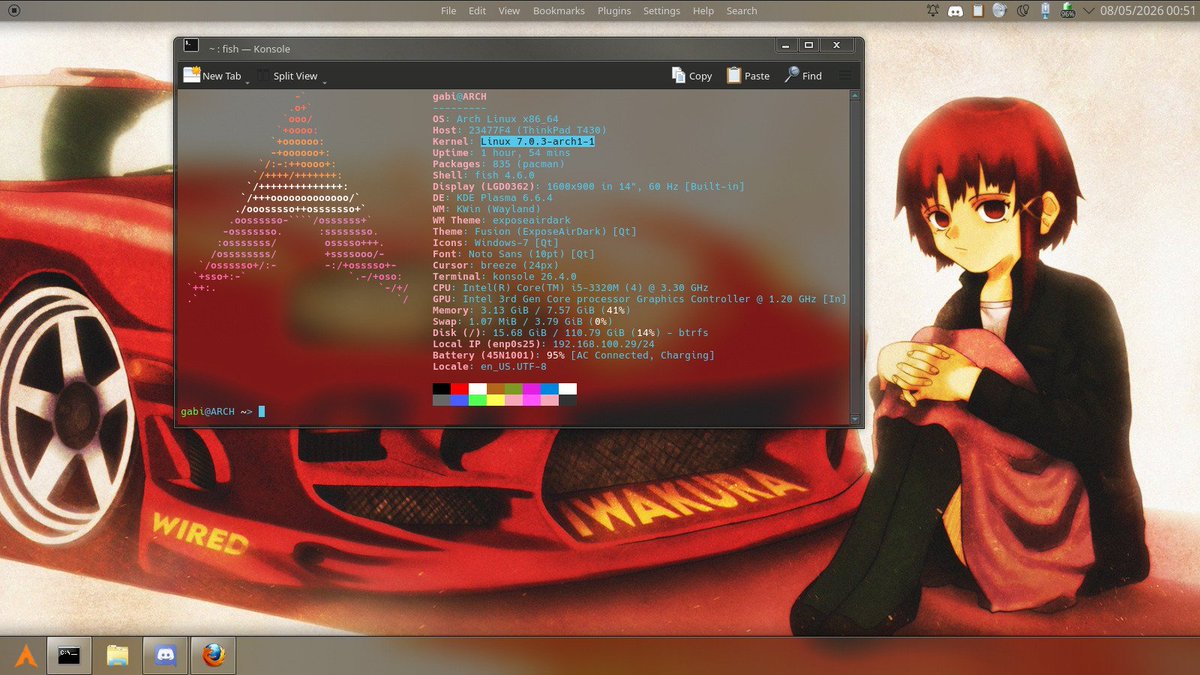Viewport: 1200px width, 675px height.
Task: Toggle Night Light moon tray icon
Action: click(1023, 11)
